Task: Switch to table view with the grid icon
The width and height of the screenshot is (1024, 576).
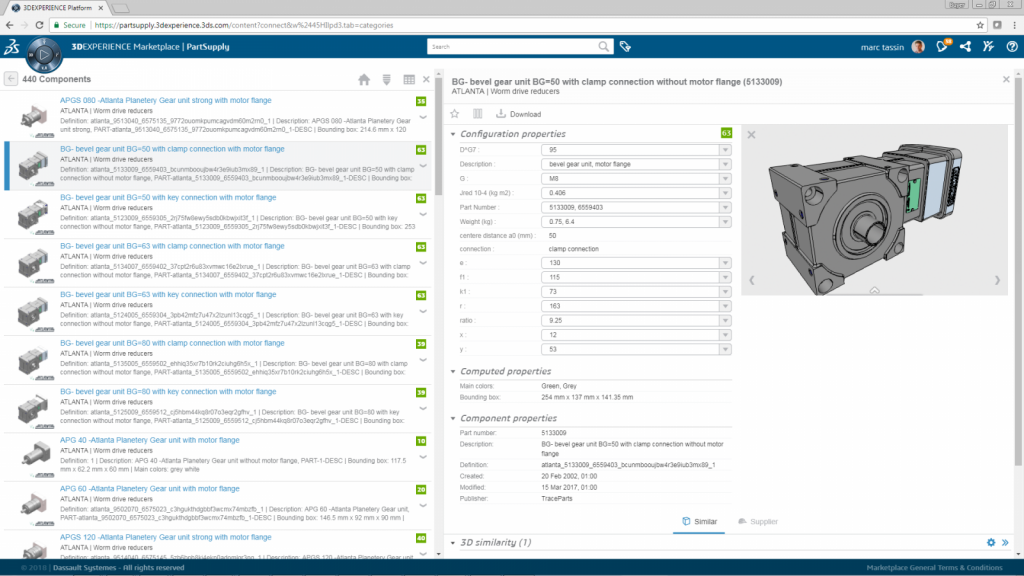Action: [408, 79]
